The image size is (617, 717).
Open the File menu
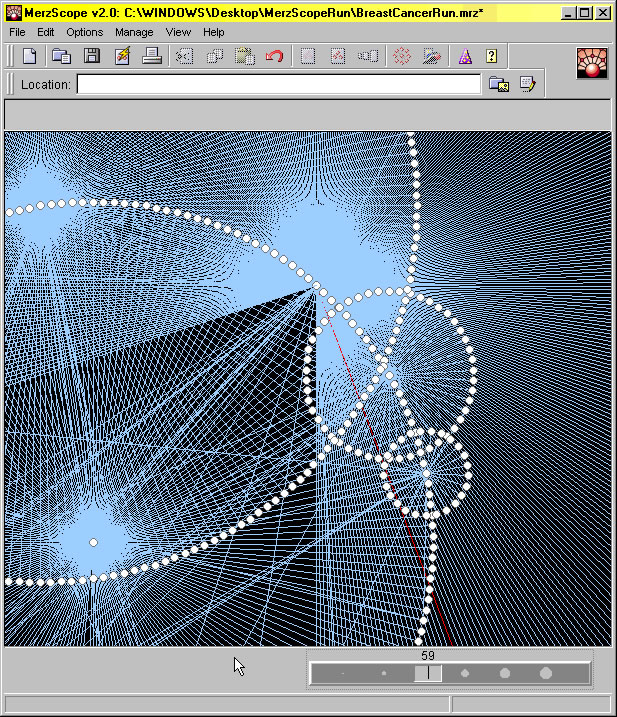pyautogui.click(x=18, y=32)
